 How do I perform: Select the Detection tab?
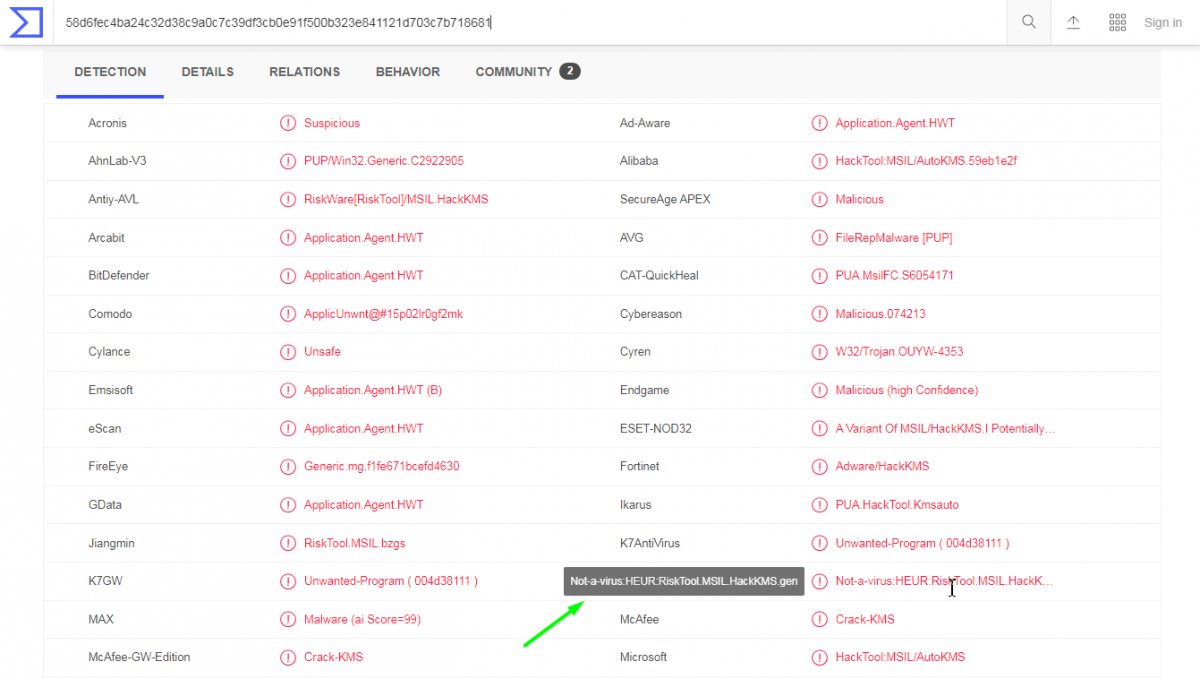click(110, 72)
